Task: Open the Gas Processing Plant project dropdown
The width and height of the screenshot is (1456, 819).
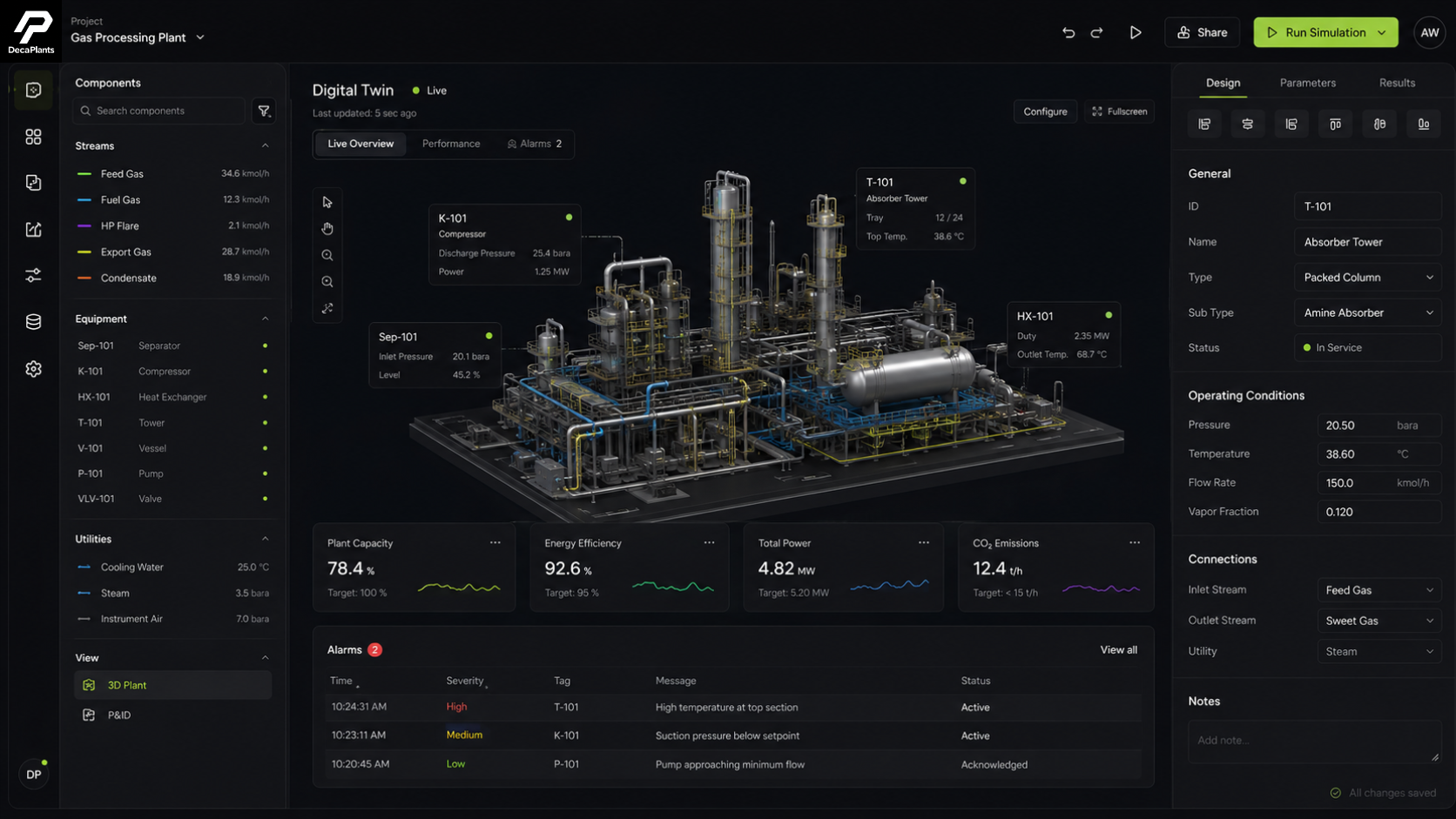Action: point(138,37)
